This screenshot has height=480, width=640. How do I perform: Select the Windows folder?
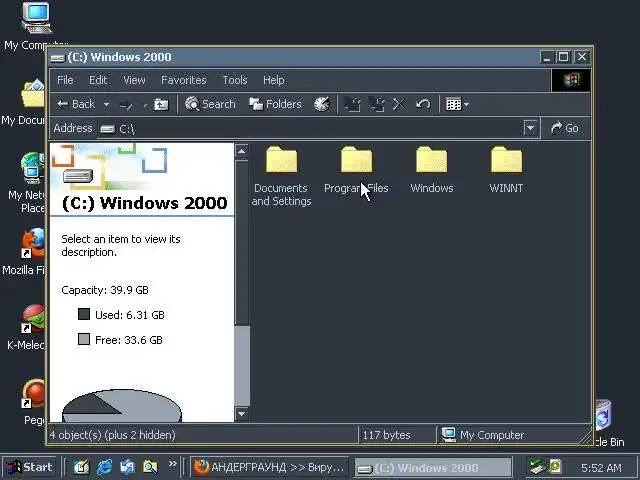[431, 170]
